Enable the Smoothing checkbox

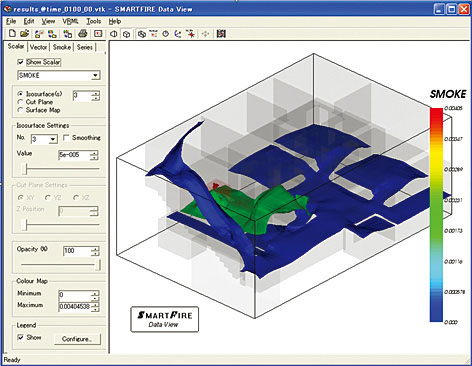click(66, 138)
